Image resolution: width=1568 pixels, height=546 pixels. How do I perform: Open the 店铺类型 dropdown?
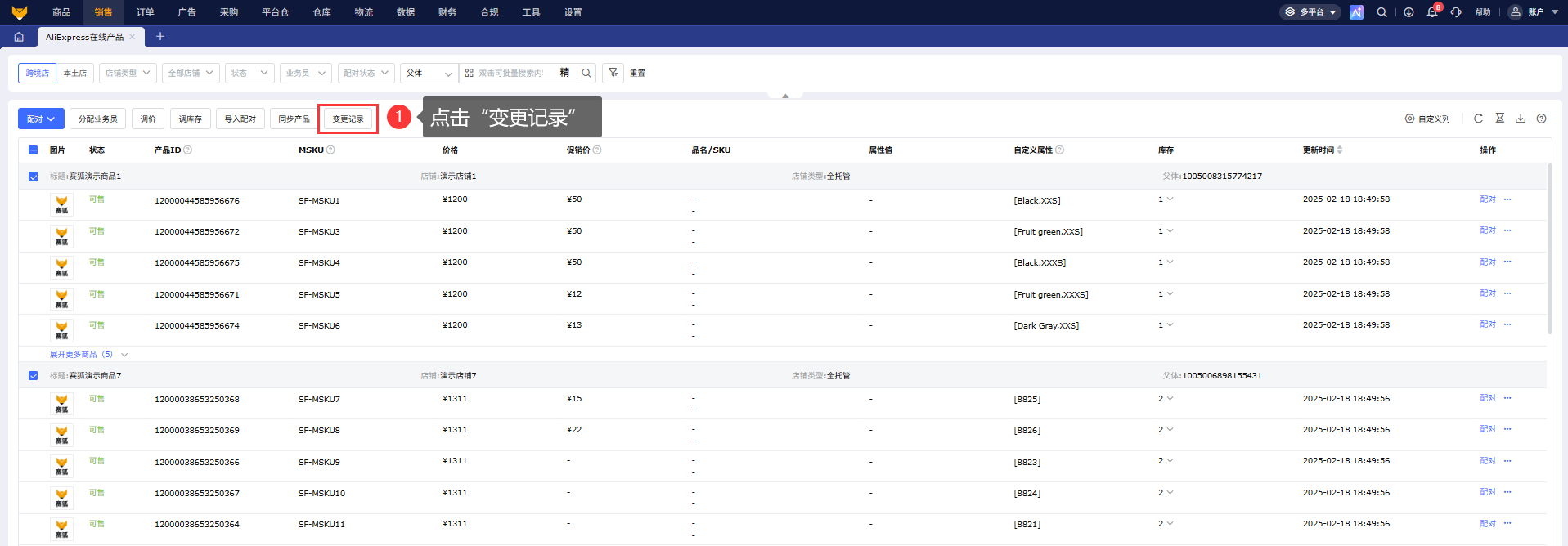128,73
